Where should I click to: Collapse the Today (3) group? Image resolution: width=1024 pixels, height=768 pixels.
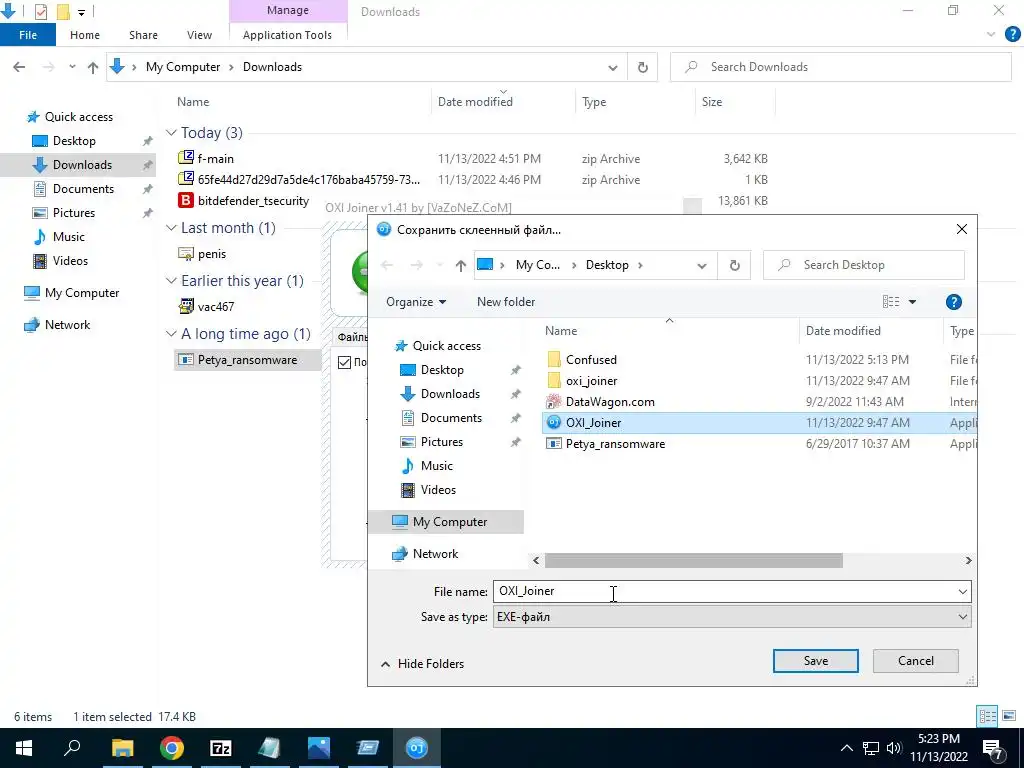[171, 133]
